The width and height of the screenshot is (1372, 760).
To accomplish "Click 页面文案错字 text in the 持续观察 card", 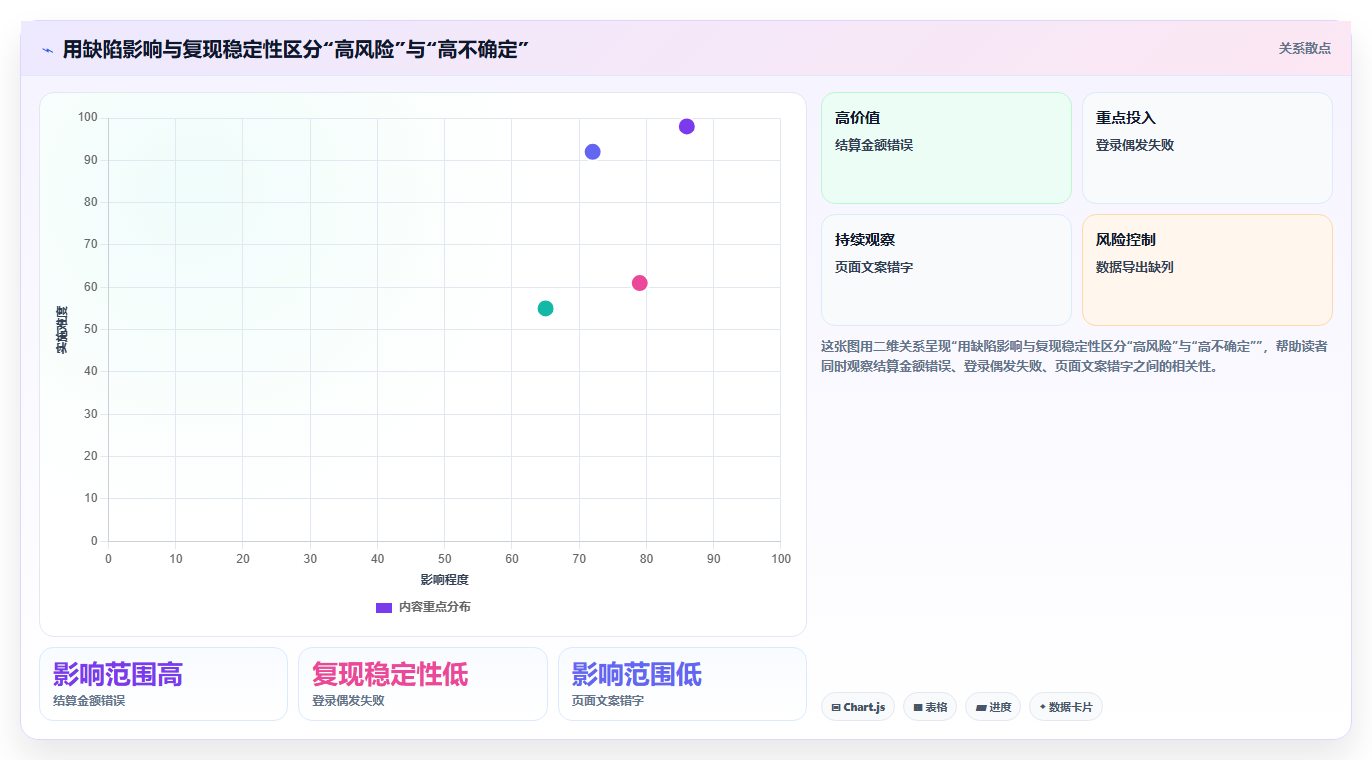I will point(874,267).
